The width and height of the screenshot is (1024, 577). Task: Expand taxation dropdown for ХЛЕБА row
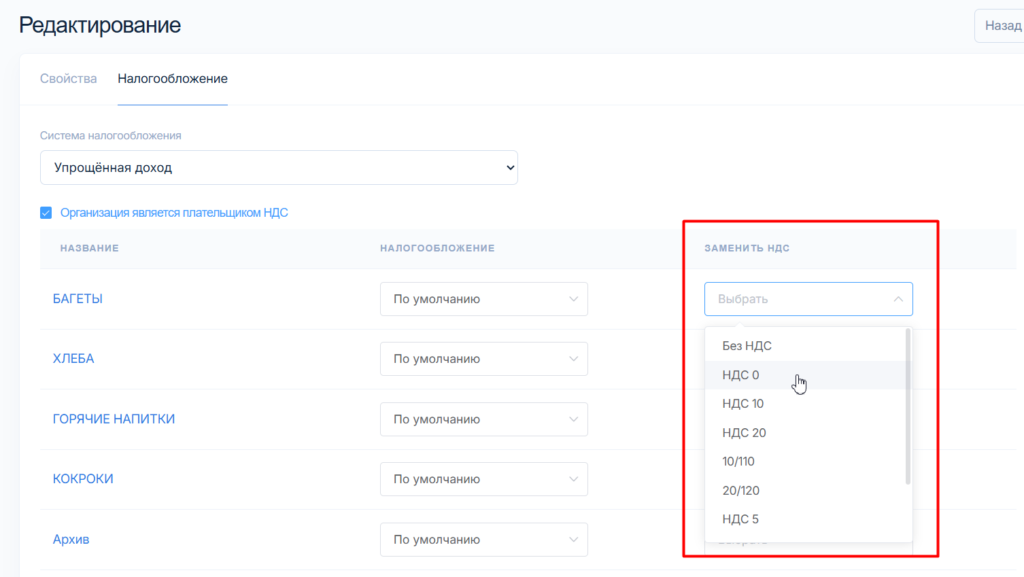click(483, 359)
